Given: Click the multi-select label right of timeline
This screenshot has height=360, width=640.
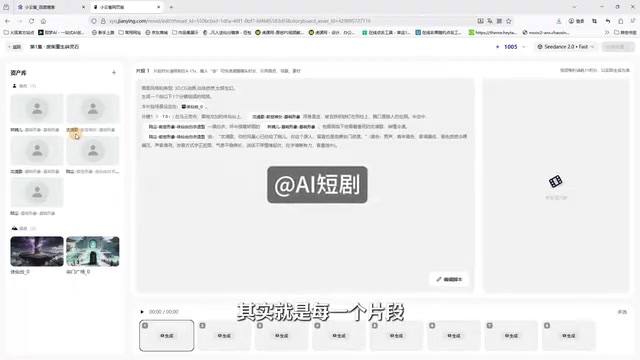Looking at the screenshot, I should pyautogui.click(x=622, y=312).
